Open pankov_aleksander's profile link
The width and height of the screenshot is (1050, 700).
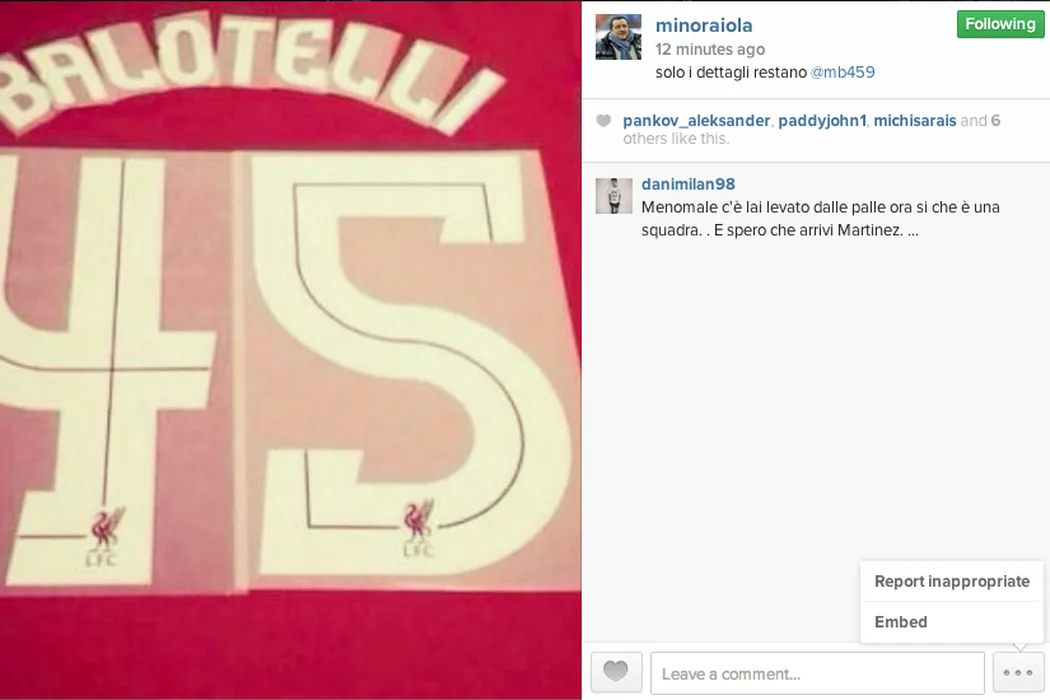tap(696, 121)
